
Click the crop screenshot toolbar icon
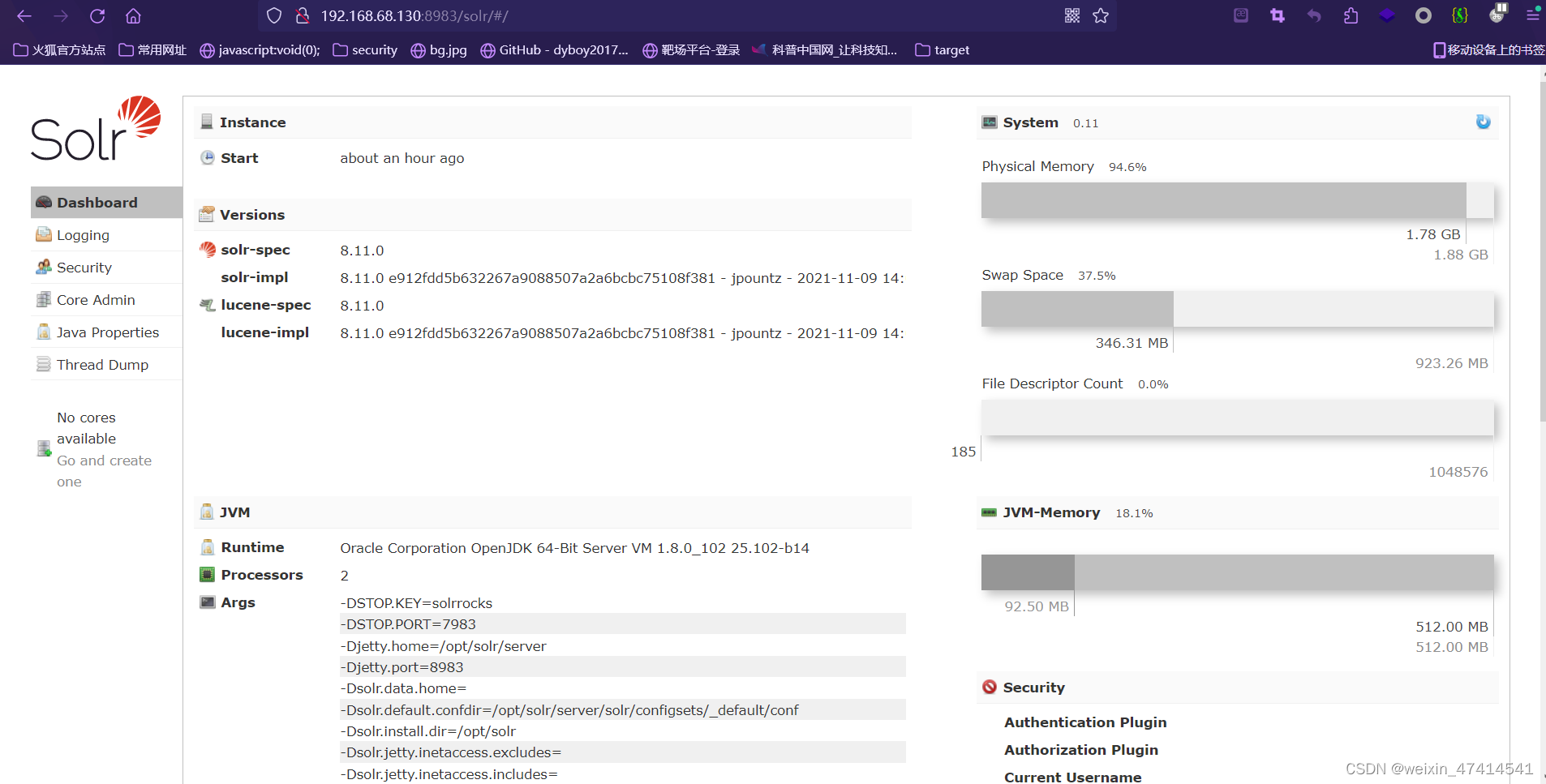coord(1278,15)
